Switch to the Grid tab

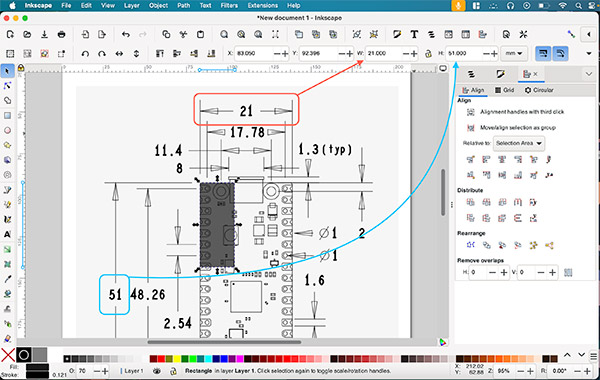[504, 90]
